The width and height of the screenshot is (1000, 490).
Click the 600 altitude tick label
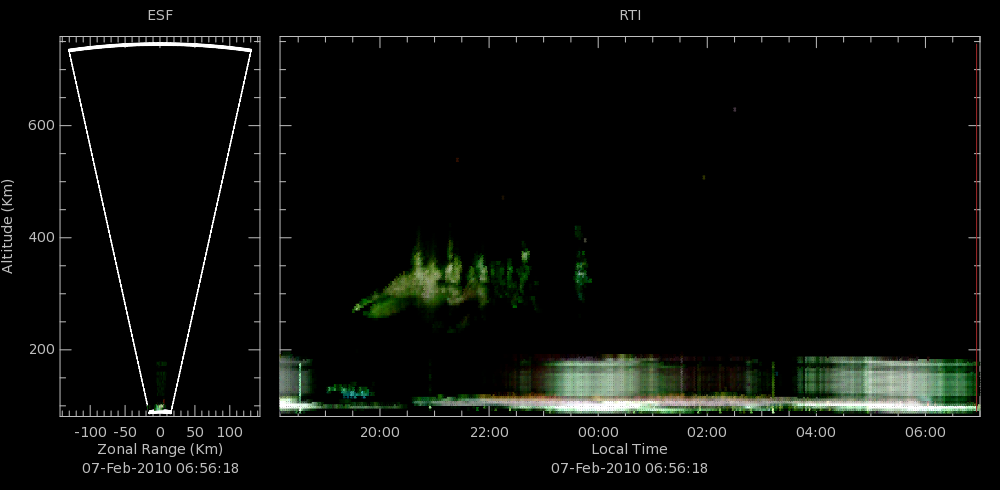41,126
